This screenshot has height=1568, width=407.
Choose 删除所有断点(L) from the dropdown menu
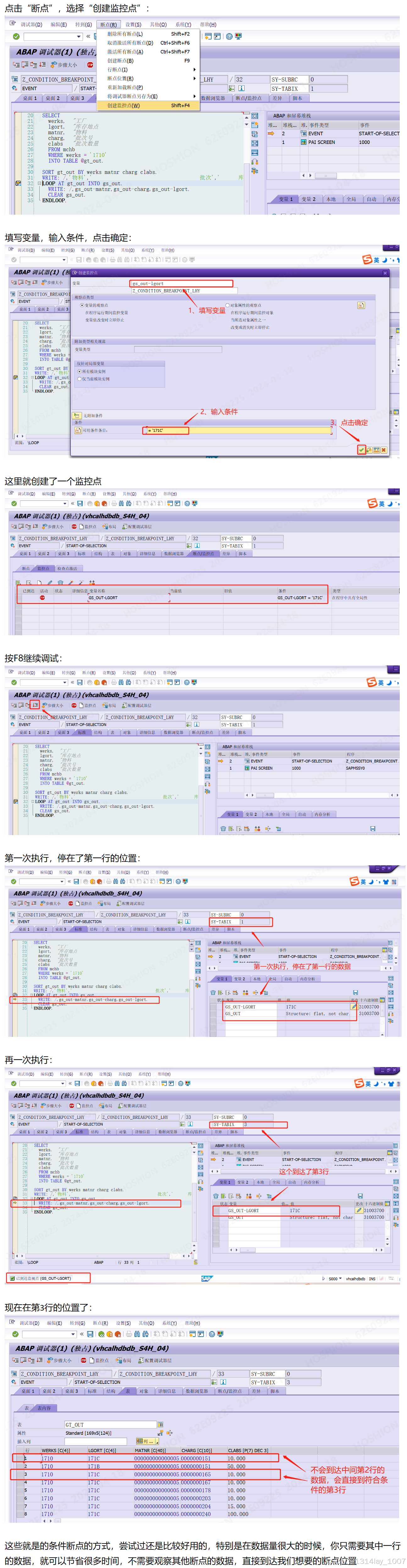click(x=148, y=34)
